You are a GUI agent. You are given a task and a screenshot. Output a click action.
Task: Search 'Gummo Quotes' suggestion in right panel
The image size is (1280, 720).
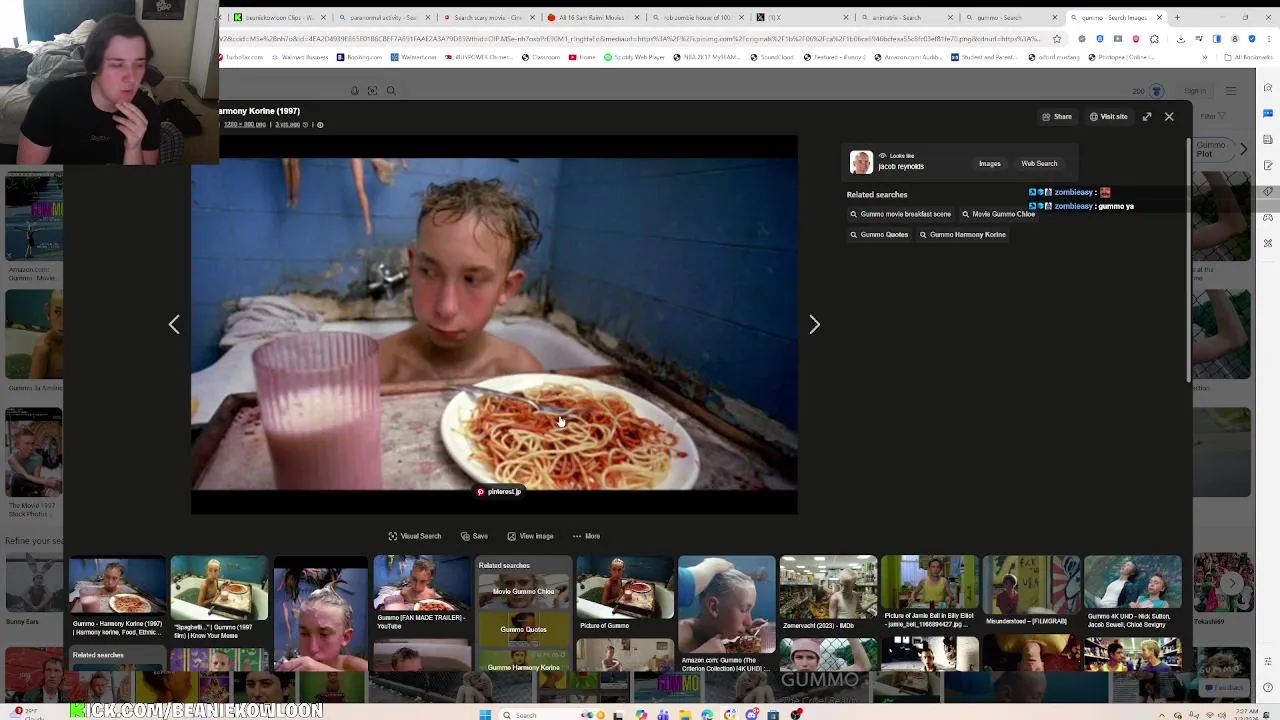coord(879,234)
